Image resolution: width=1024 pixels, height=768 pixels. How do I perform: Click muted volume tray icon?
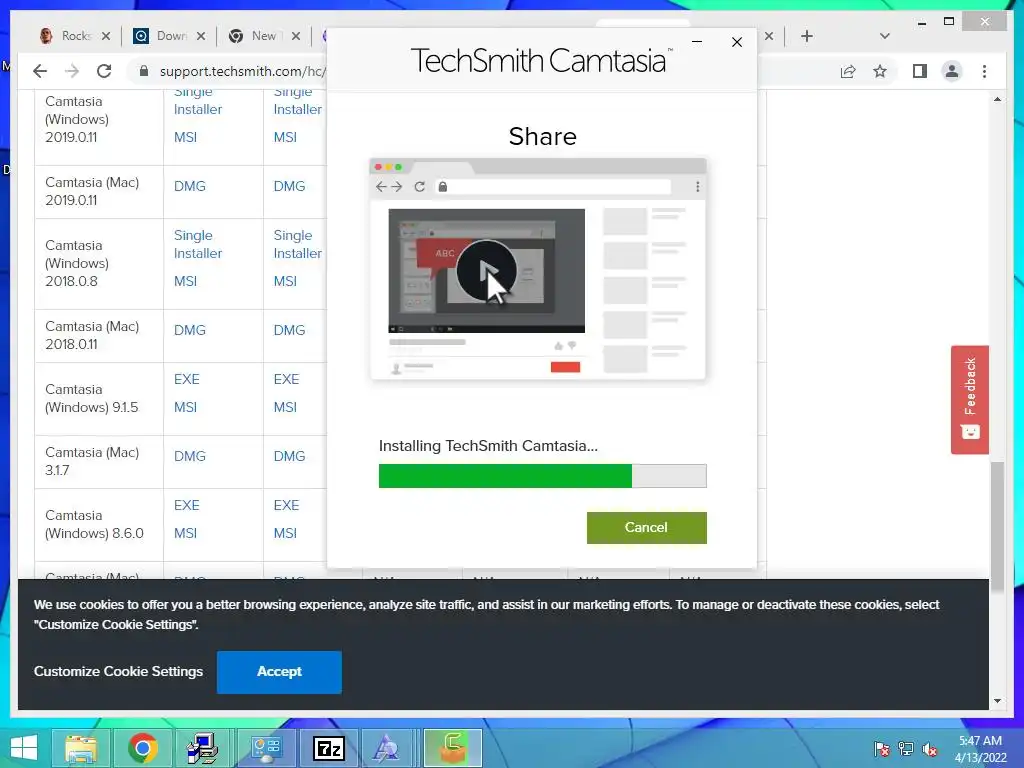(x=930, y=749)
